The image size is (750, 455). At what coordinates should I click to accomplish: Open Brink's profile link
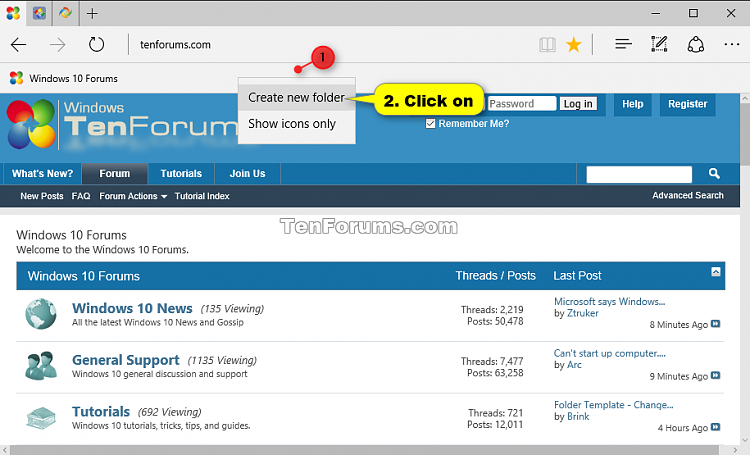pyautogui.click(x=578, y=416)
